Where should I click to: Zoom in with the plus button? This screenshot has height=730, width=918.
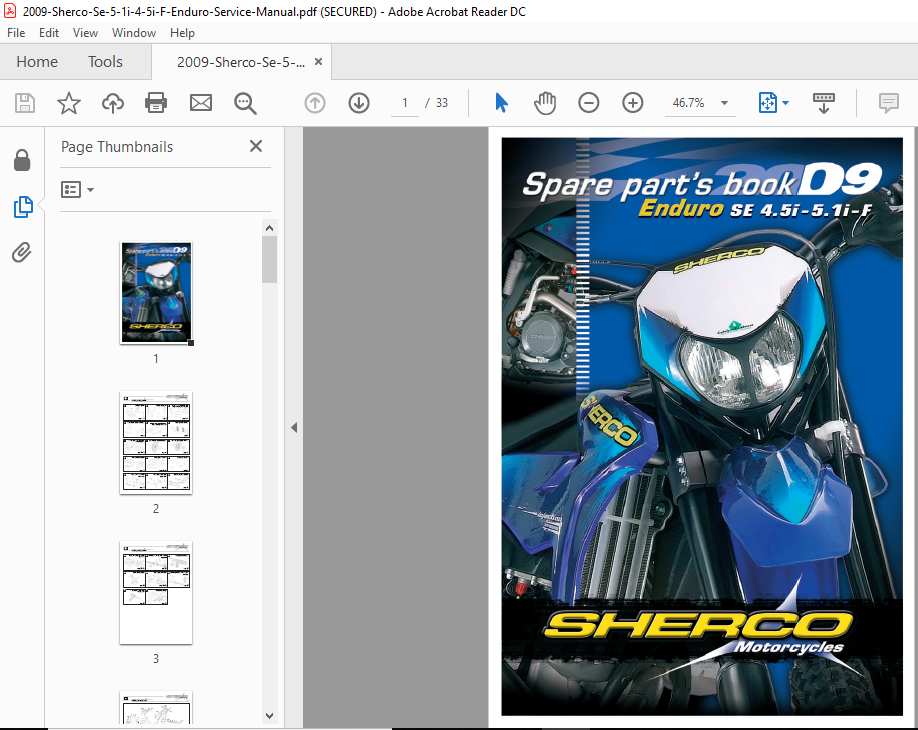tap(632, 103)
